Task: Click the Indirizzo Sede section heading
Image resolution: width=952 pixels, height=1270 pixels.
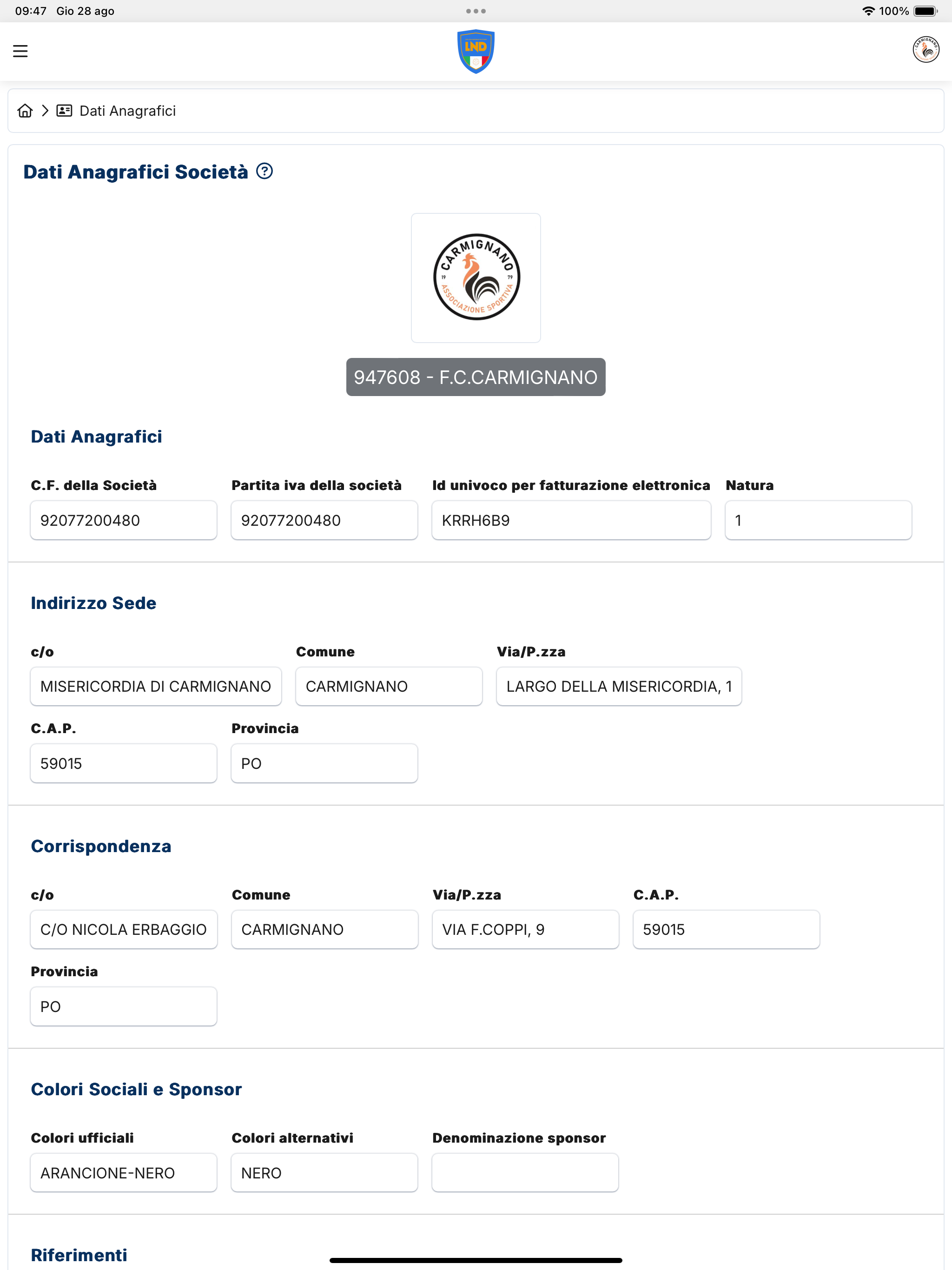Action: (x=93, y=603)
